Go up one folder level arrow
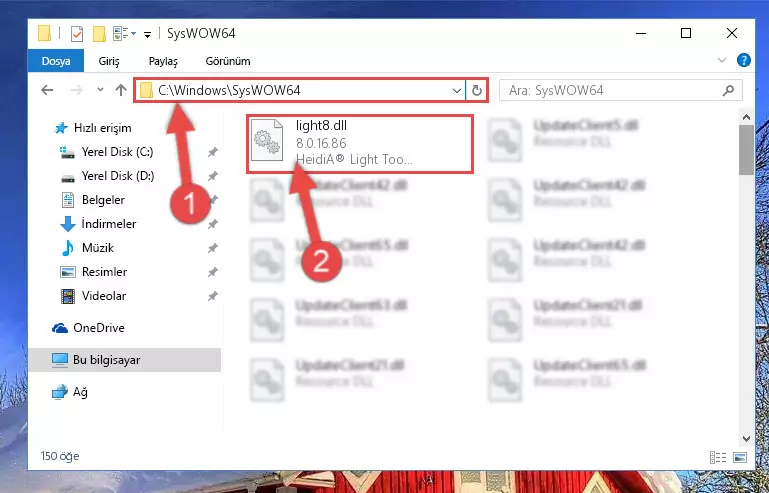Image resolution: width=769 pixels, height=493 pixels. pos(121,90)
